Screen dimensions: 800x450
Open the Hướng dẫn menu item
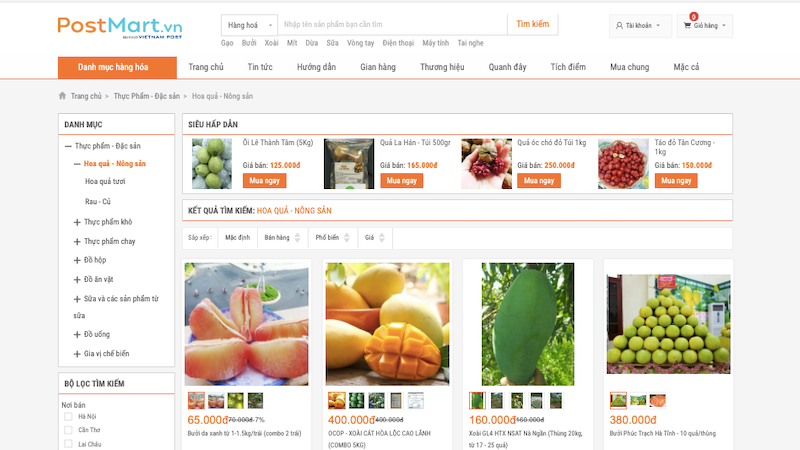pyautogui.click(x=316, y=67)
